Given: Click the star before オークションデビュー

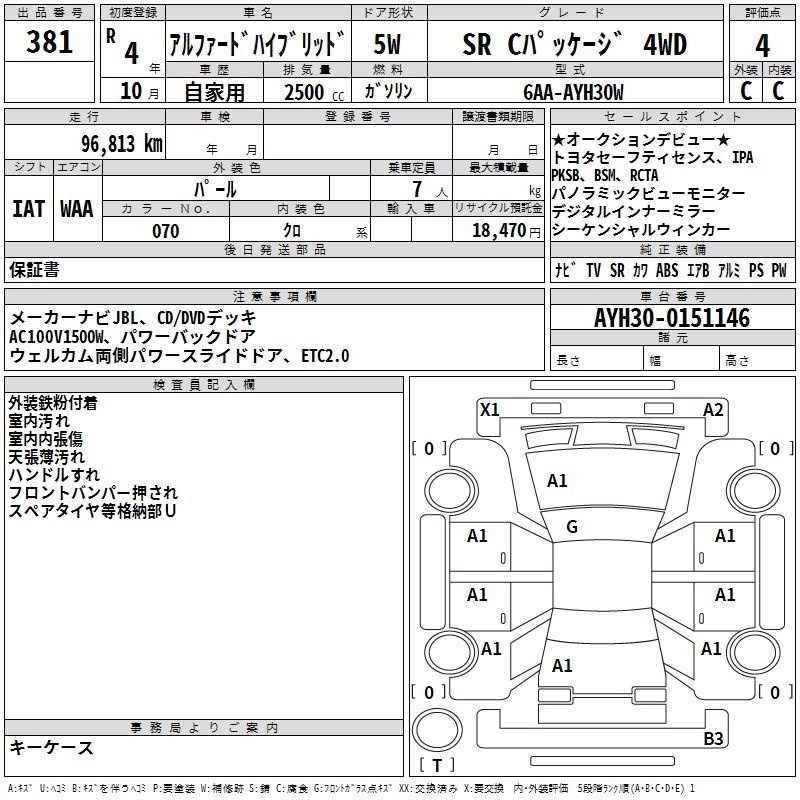Looking at the screenshot, I should [x=558, y=139].
